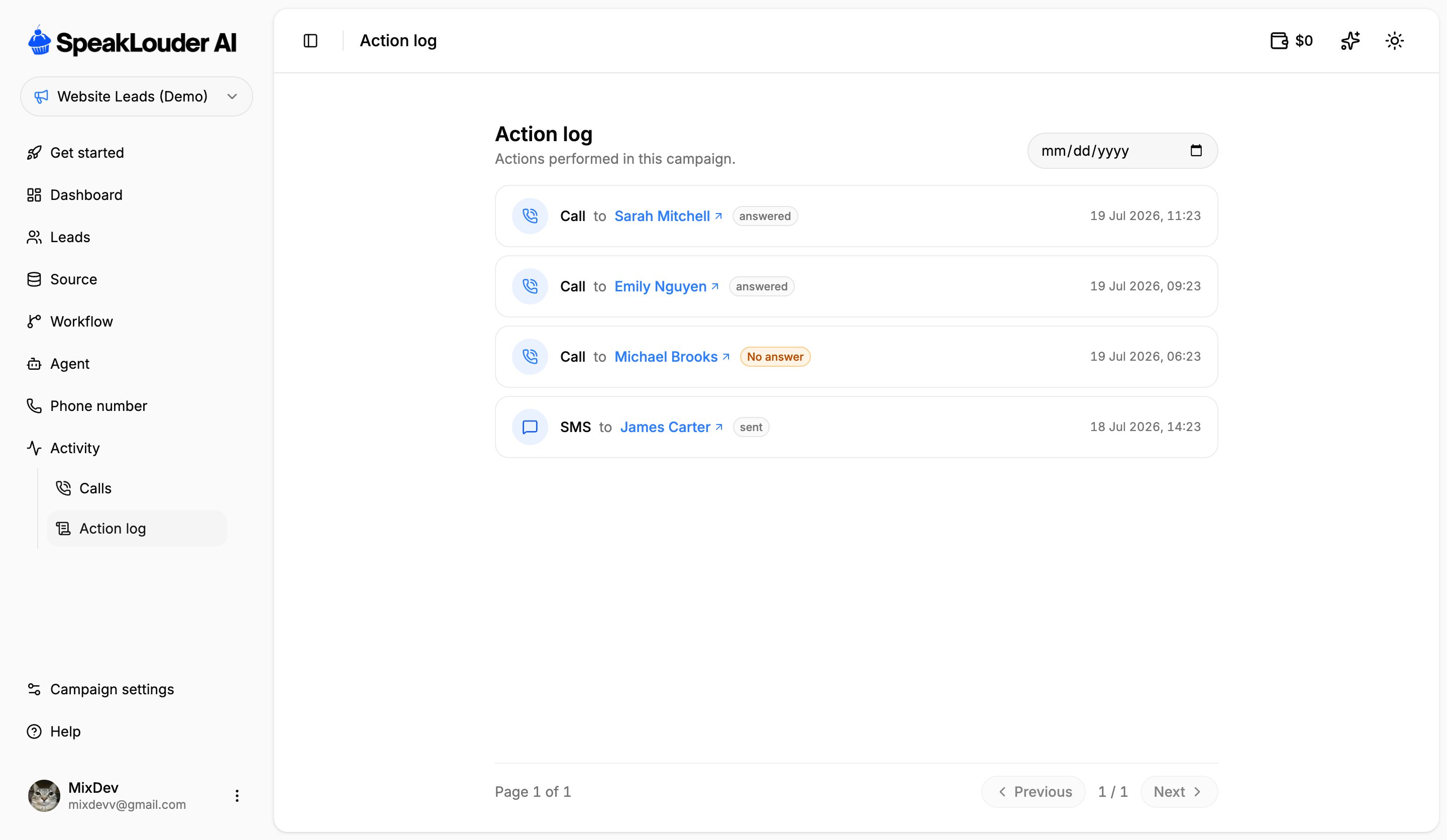
Task: Click the answered badge for Emily Nguyen
Action: [x=761, y=286]
